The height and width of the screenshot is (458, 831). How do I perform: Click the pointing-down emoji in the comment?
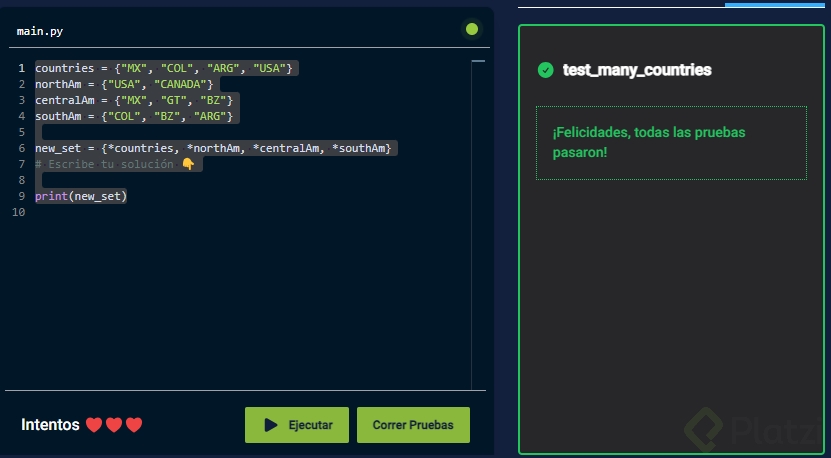pyautogui.click(x=188, y=164)
